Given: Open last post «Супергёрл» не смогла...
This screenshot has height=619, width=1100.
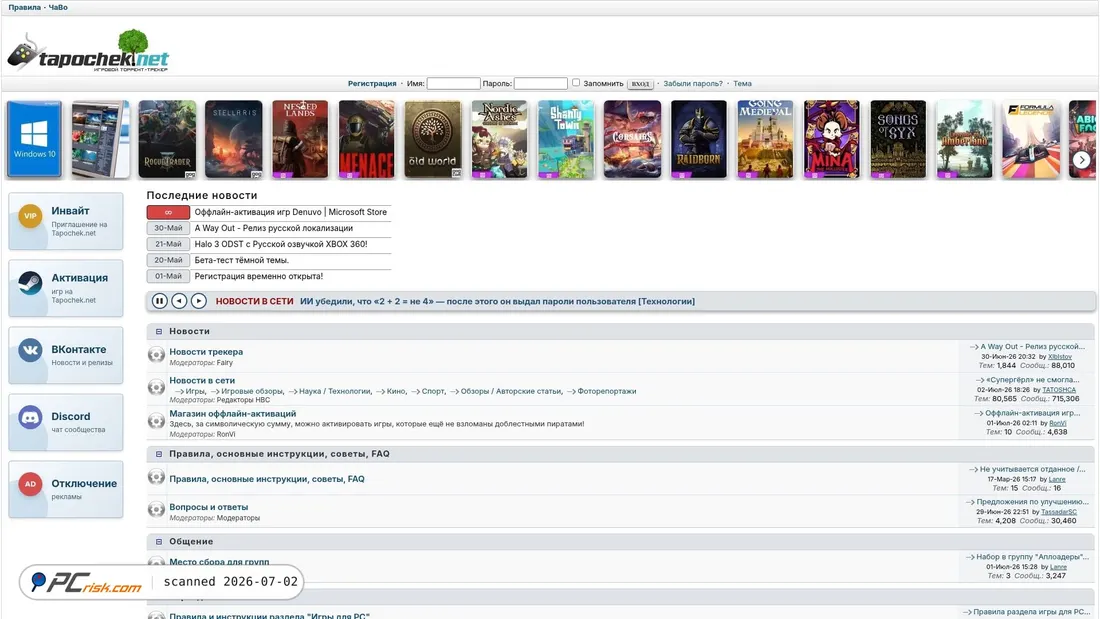Looking at the screenshot, I should point(1033,380).
